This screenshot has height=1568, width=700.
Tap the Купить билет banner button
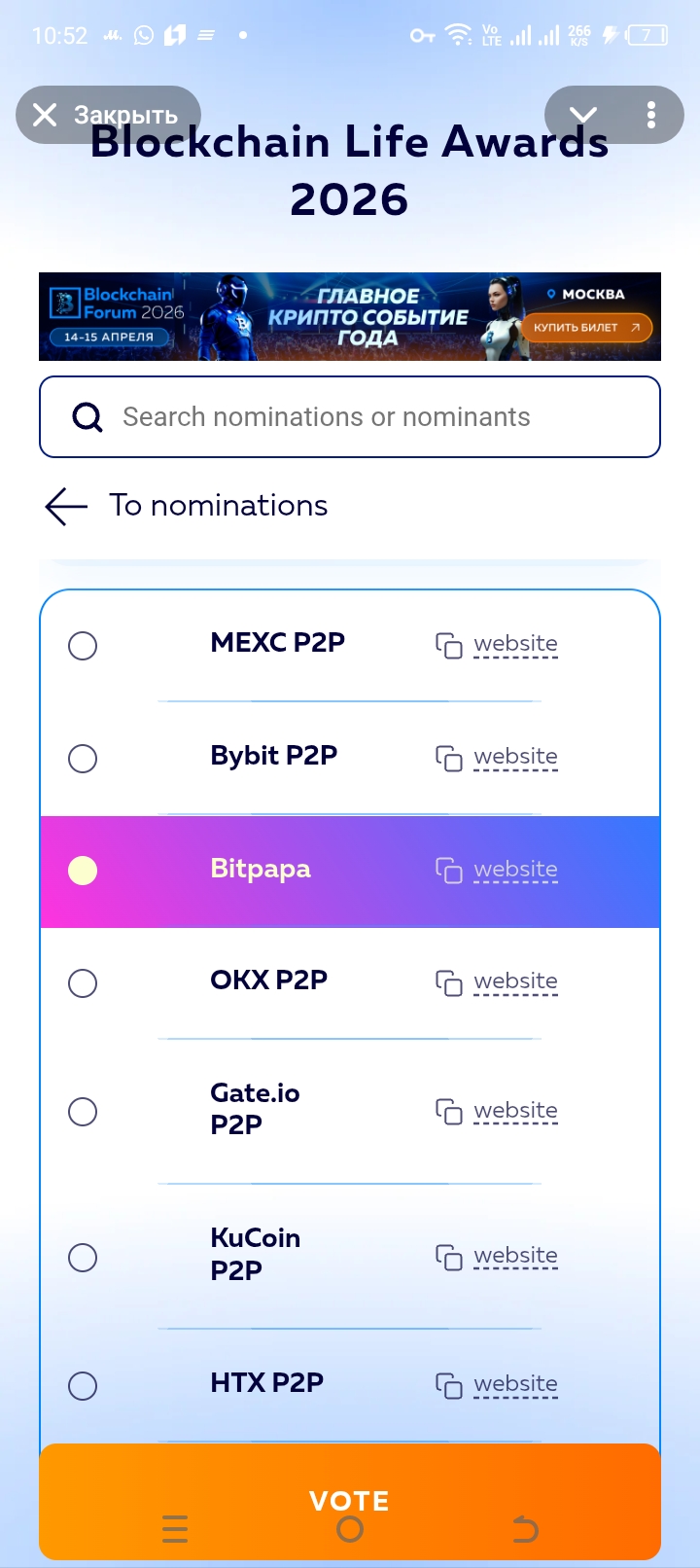[586, 328]
